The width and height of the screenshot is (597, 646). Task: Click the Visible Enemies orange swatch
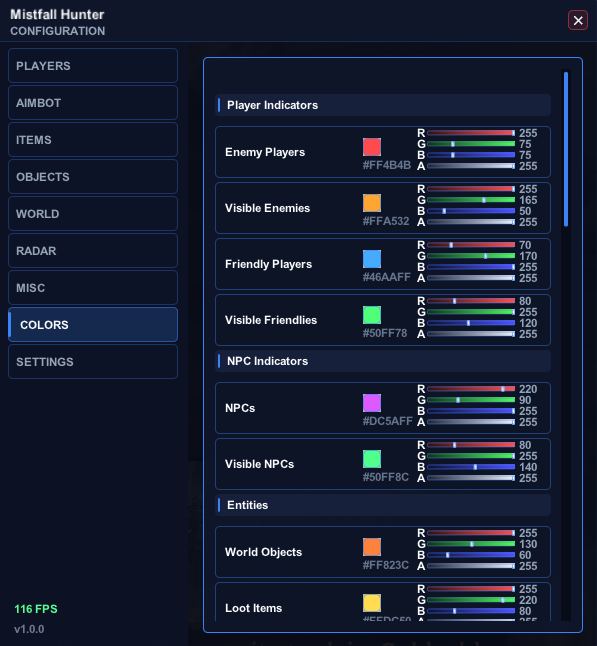372,203
